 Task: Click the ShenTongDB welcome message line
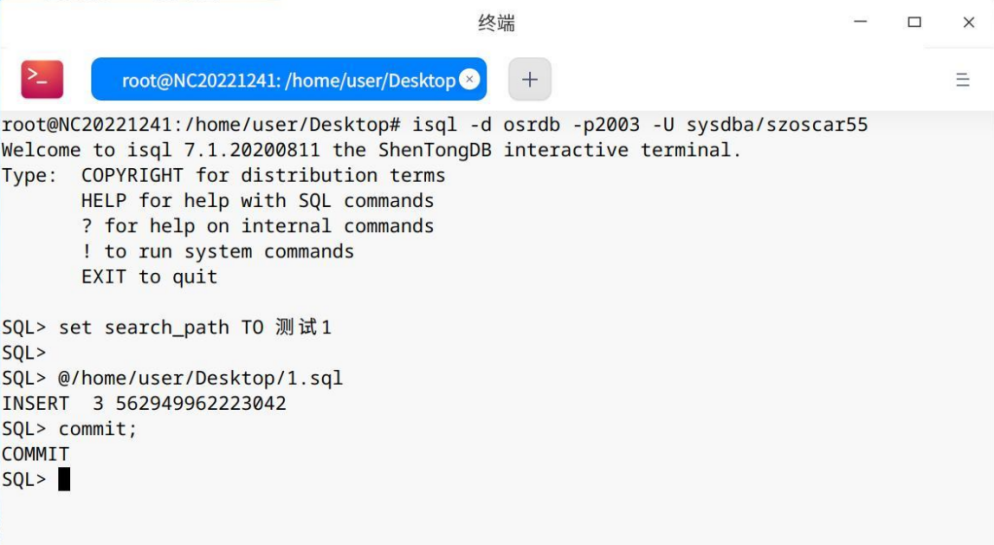371,150
